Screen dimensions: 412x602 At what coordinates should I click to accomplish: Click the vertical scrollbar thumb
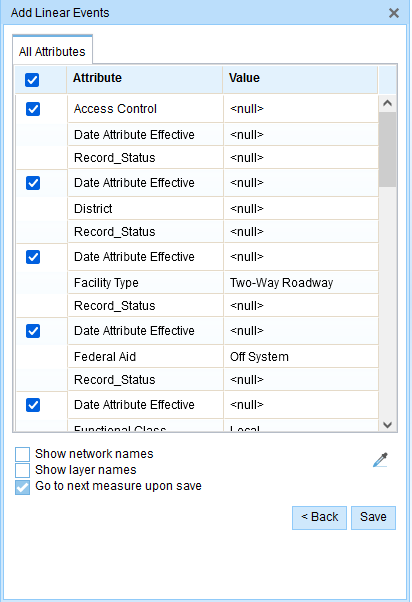[x=387, y=150]
